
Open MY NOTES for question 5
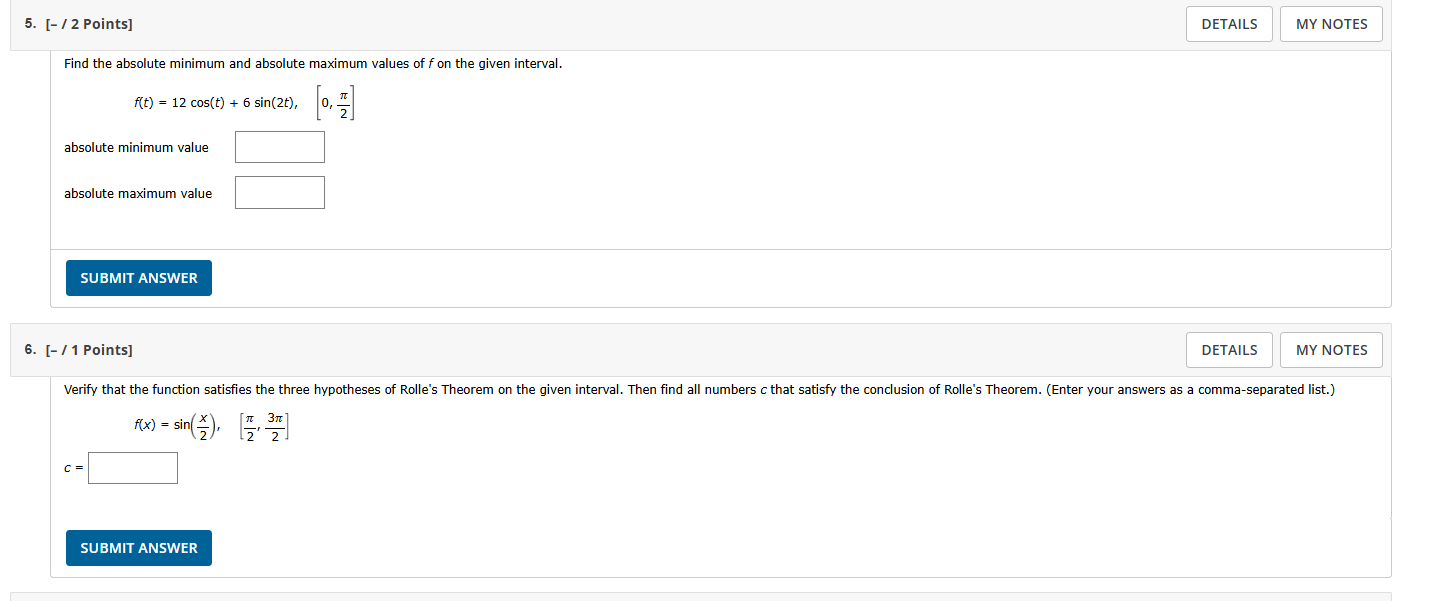point(1331,24)
